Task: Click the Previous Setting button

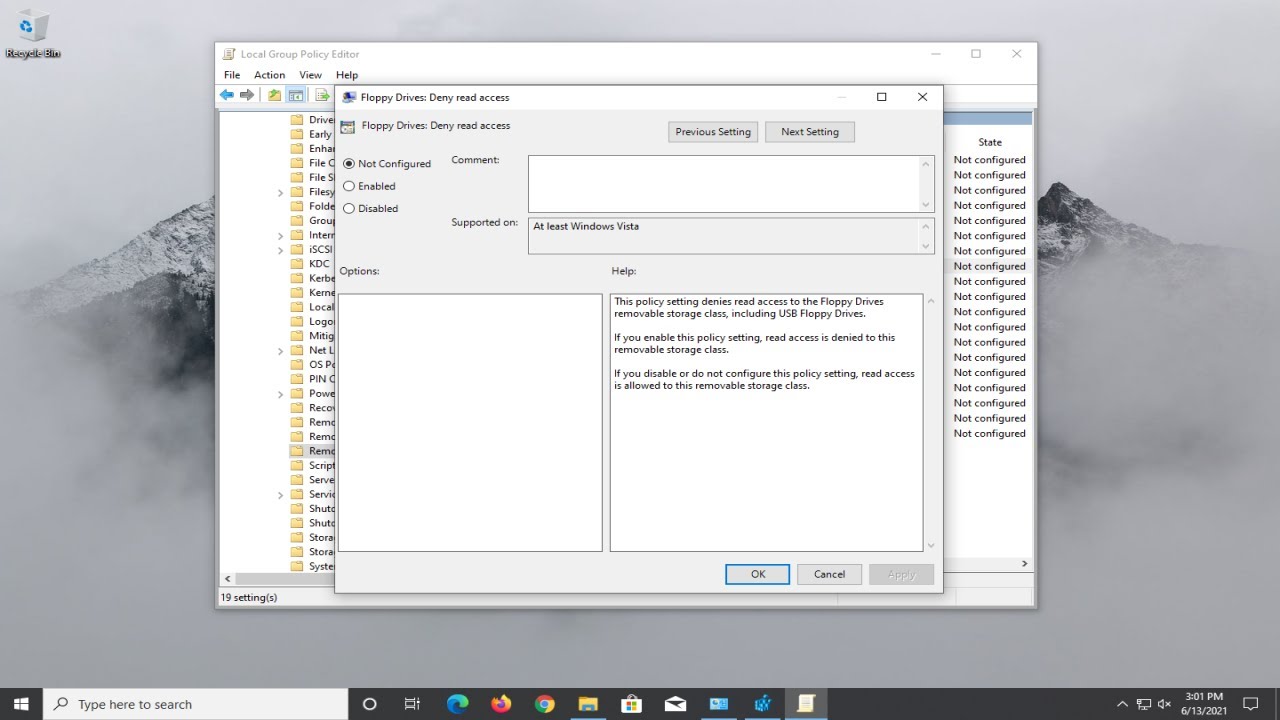Action: click(713, 132)
